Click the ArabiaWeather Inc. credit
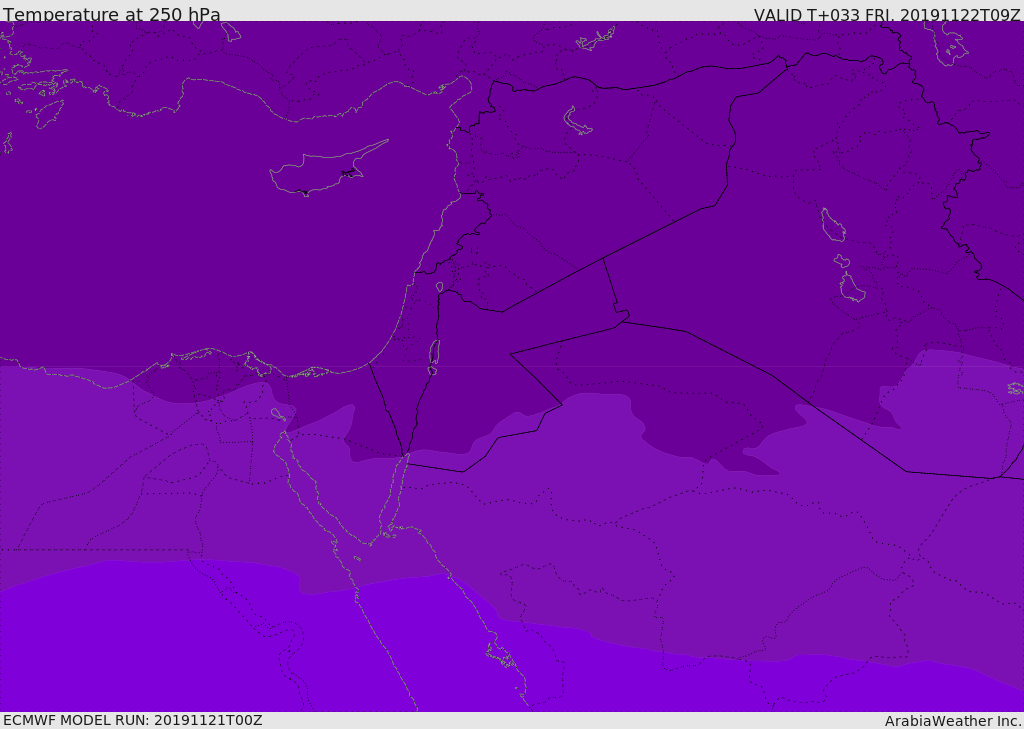The height and width of the screenshot is (729, 1024). tap(953, 721)
